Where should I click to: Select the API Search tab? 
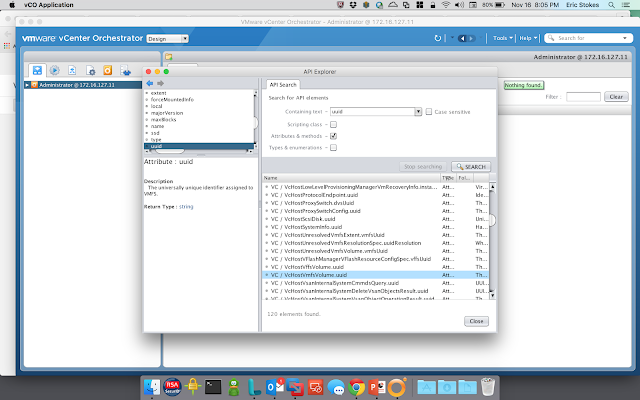pyautogui.click(x=283, y=84)
